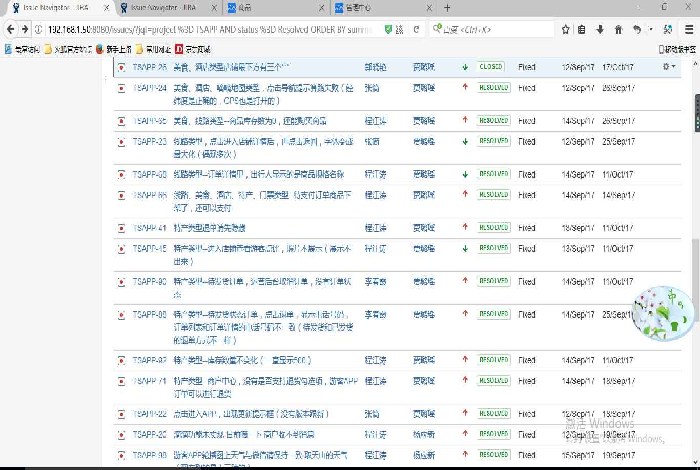Image resolution: width=700 pixels, height=470 pixels.
Task: Open the browser hamburger menu
Action: point(689,29)
